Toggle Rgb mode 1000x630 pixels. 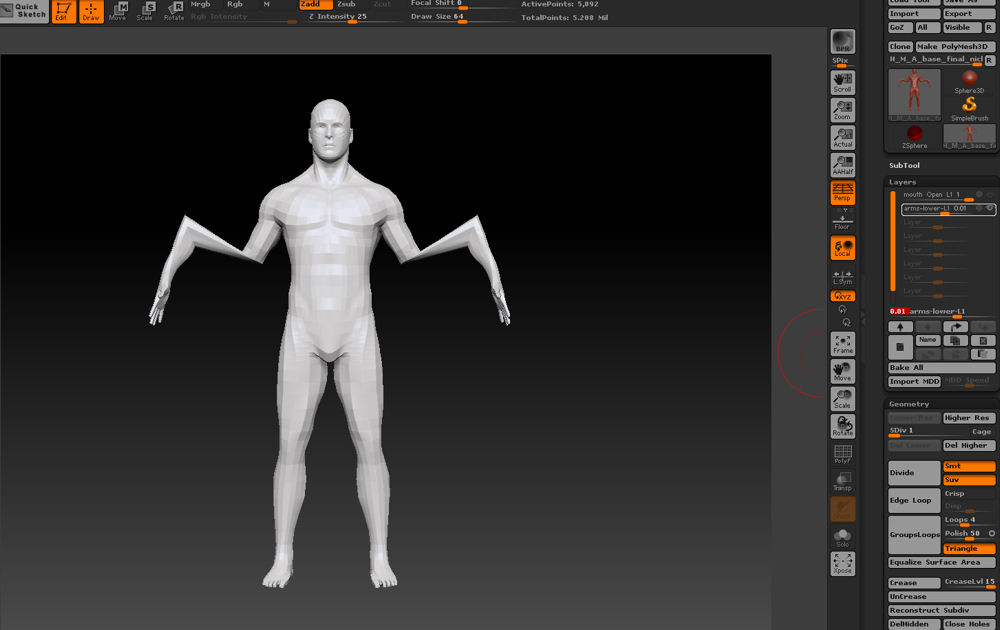tap(235, 4)
